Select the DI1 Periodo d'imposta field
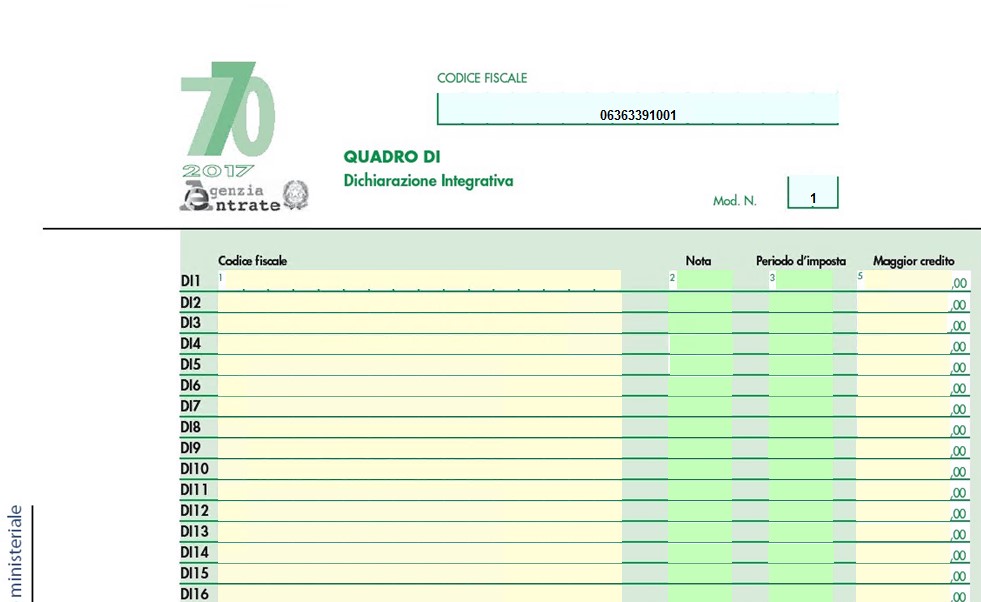The width and height of the screenshot is (981, 602). (801, 280)
